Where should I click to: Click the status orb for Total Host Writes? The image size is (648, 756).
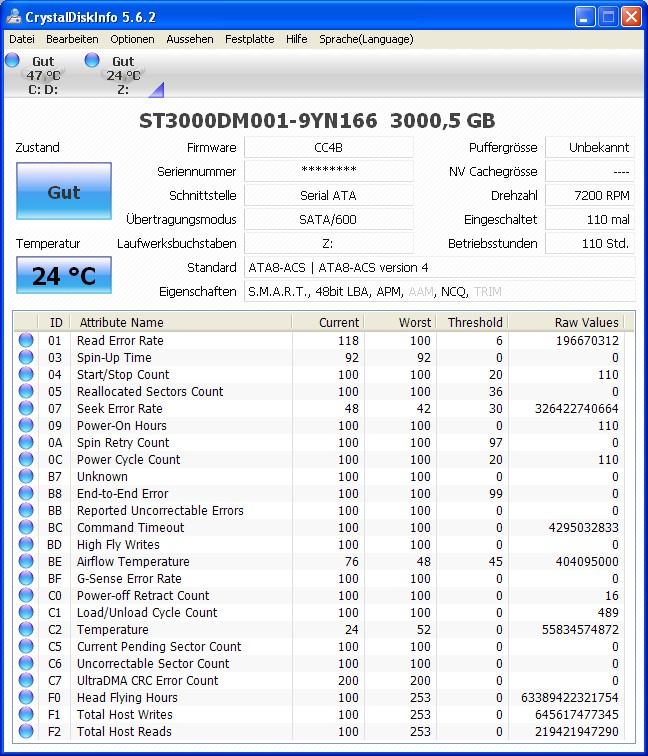26,714
